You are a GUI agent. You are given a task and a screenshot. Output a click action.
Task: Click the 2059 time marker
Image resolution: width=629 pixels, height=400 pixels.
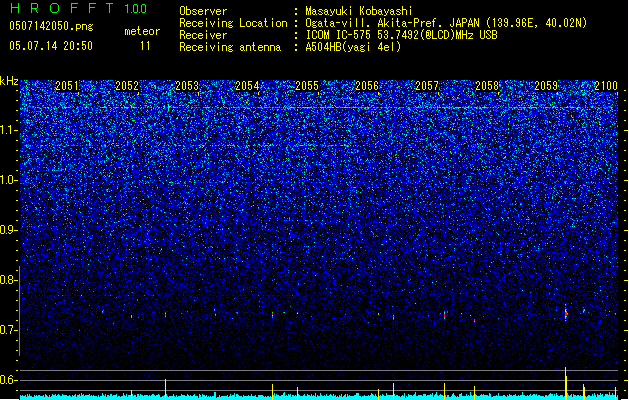coord(546,86)
